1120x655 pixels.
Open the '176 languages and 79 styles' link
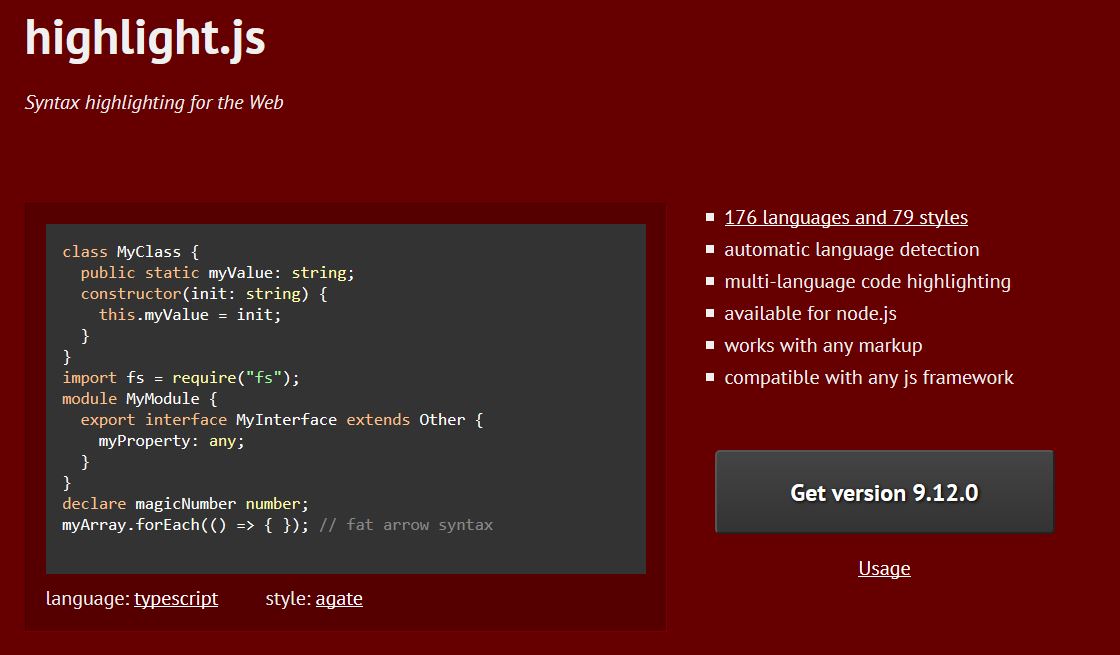pyautogui.click(x=846, y=217)
